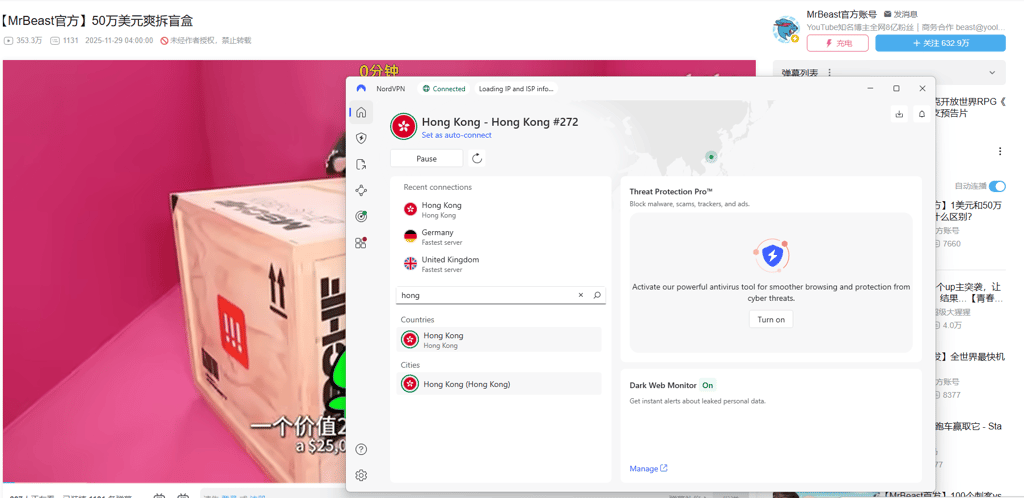Select Hong Kong (Hong Kong) city result
The height and width of the screenshot is (498, 1024).
(501, 384)
